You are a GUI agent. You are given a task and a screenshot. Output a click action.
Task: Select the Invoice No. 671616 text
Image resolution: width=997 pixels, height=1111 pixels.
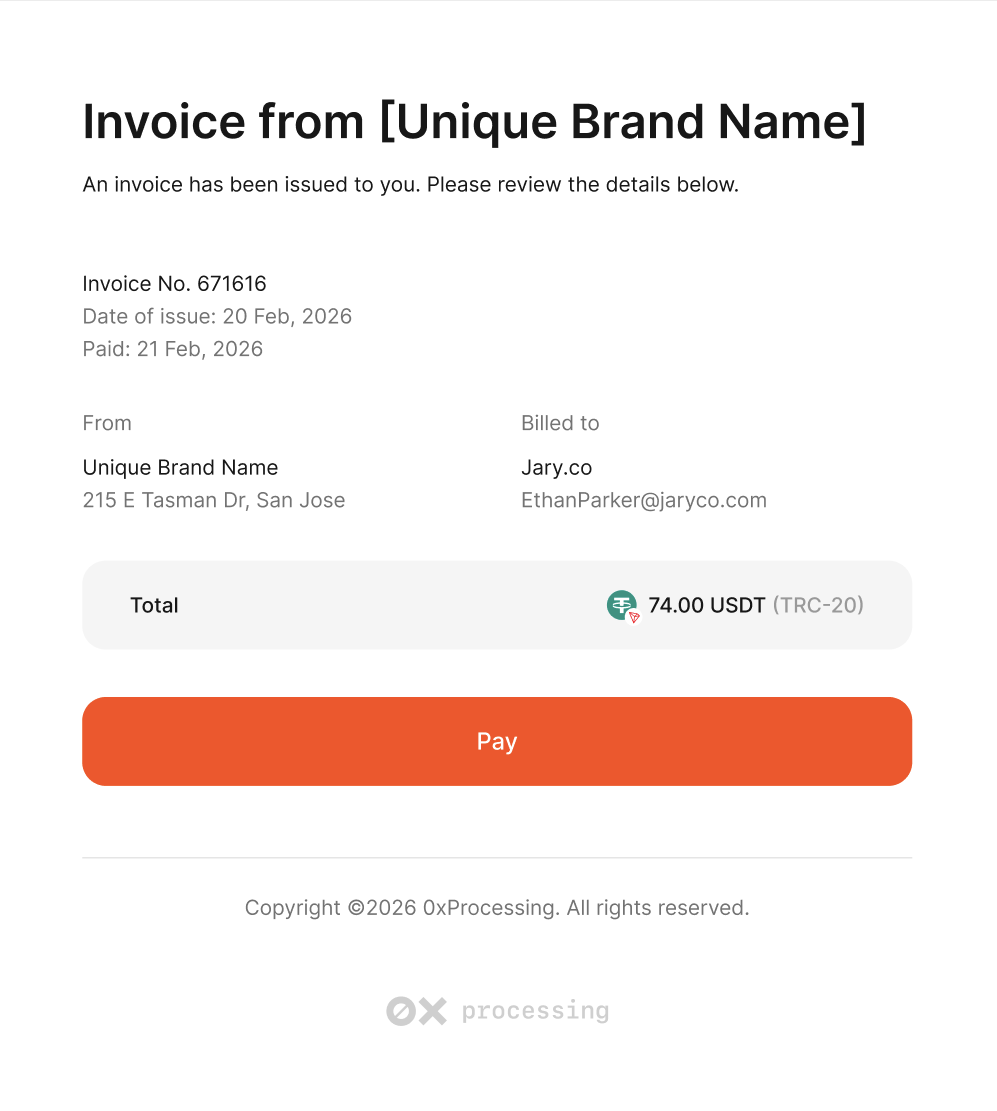coord(174,284)
